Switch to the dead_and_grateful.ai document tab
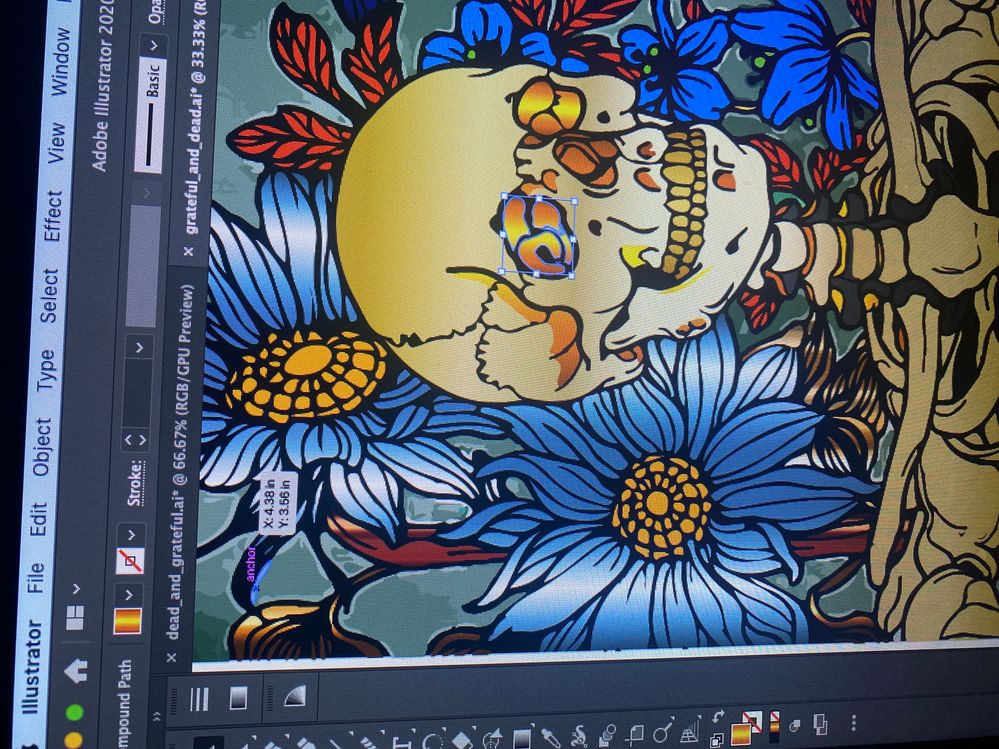This screenshot has height=749, width=999. pyautogui.click(x=178, y=461)
